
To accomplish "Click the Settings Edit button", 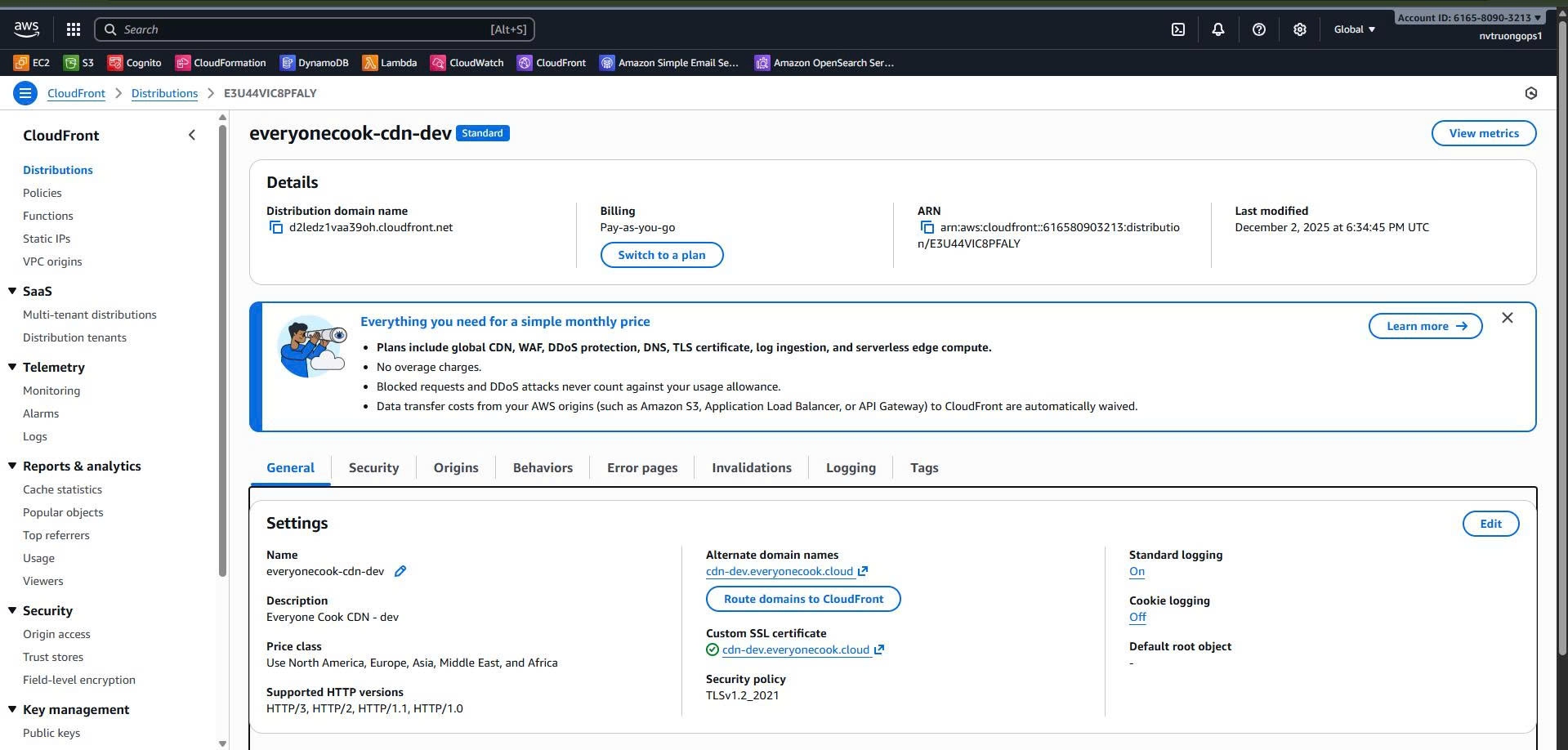I will [x=1490, y=524].
